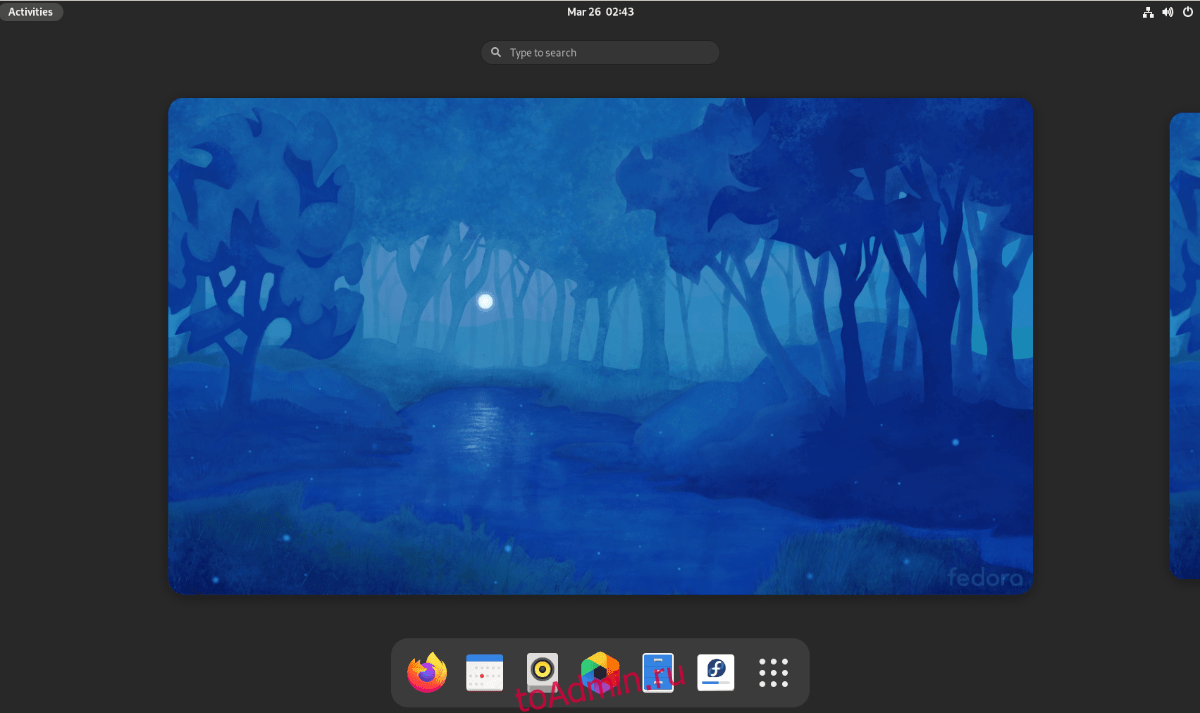
Task: Start Rhythmbox music player
Action: [x=542, y=672]
